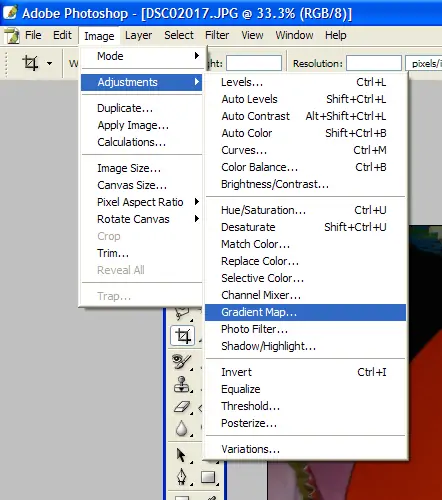Open Brightness/Contrast... adjustment
The width and height of the screenshot is (442, 500).
[305, 184]
